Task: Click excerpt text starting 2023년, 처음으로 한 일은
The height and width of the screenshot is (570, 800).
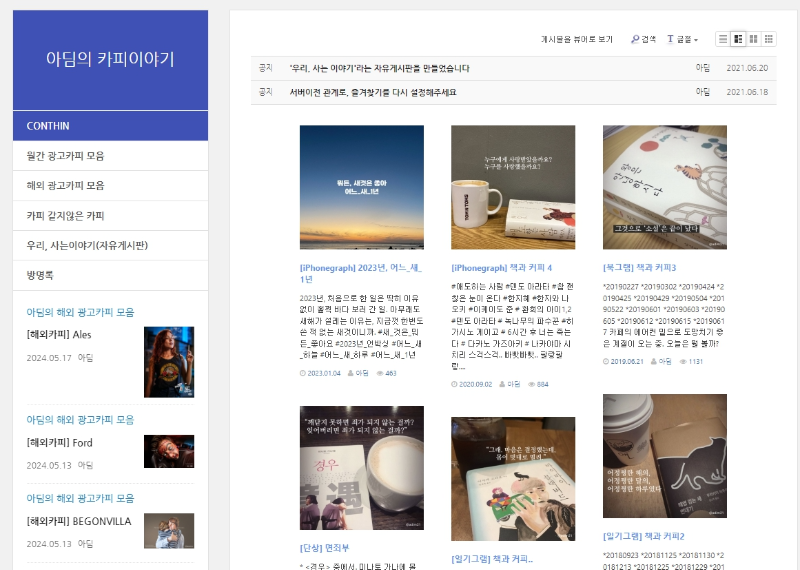Action: (361, 327)
